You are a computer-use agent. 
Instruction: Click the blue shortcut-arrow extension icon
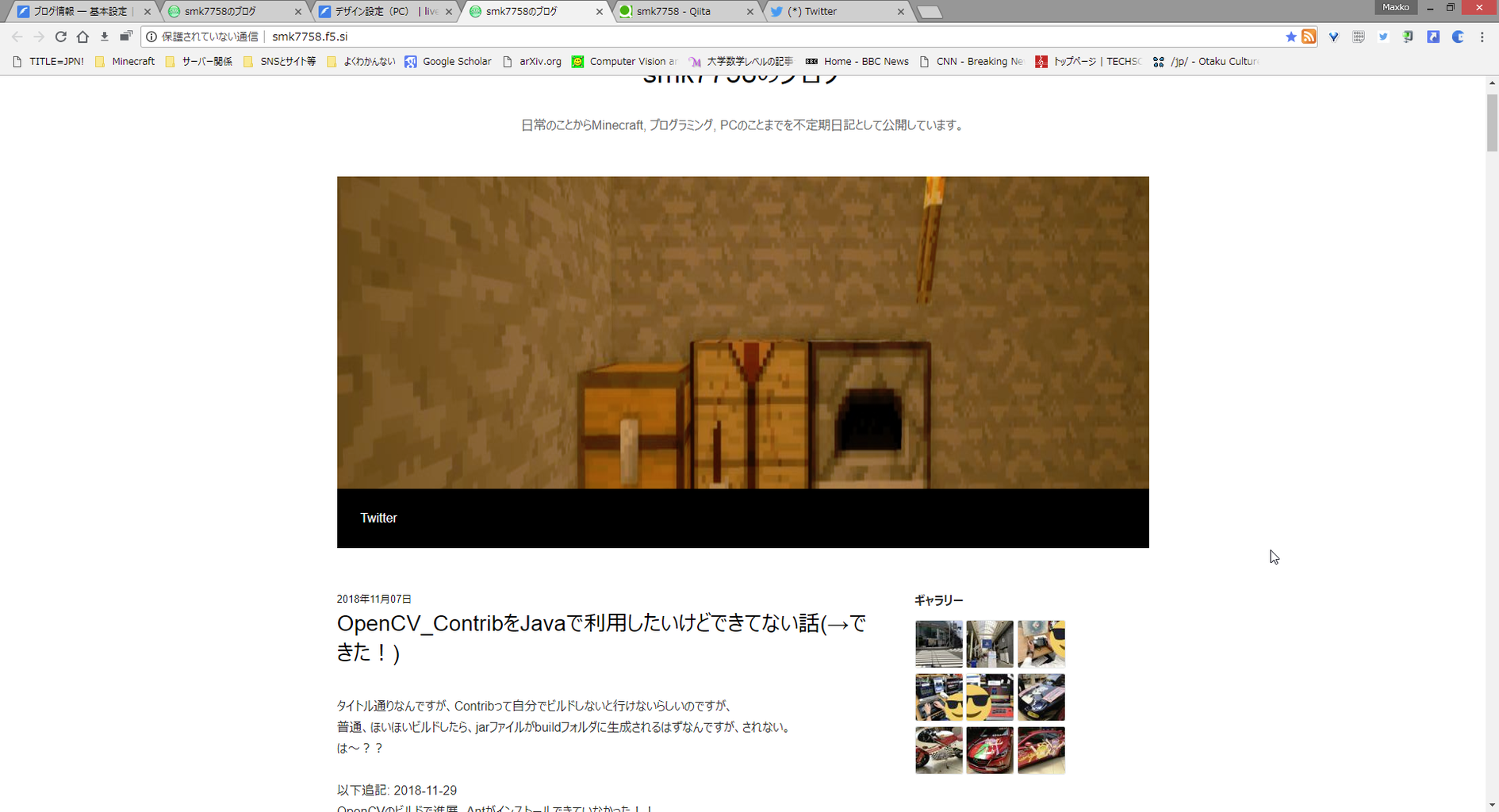(1433, 36)
